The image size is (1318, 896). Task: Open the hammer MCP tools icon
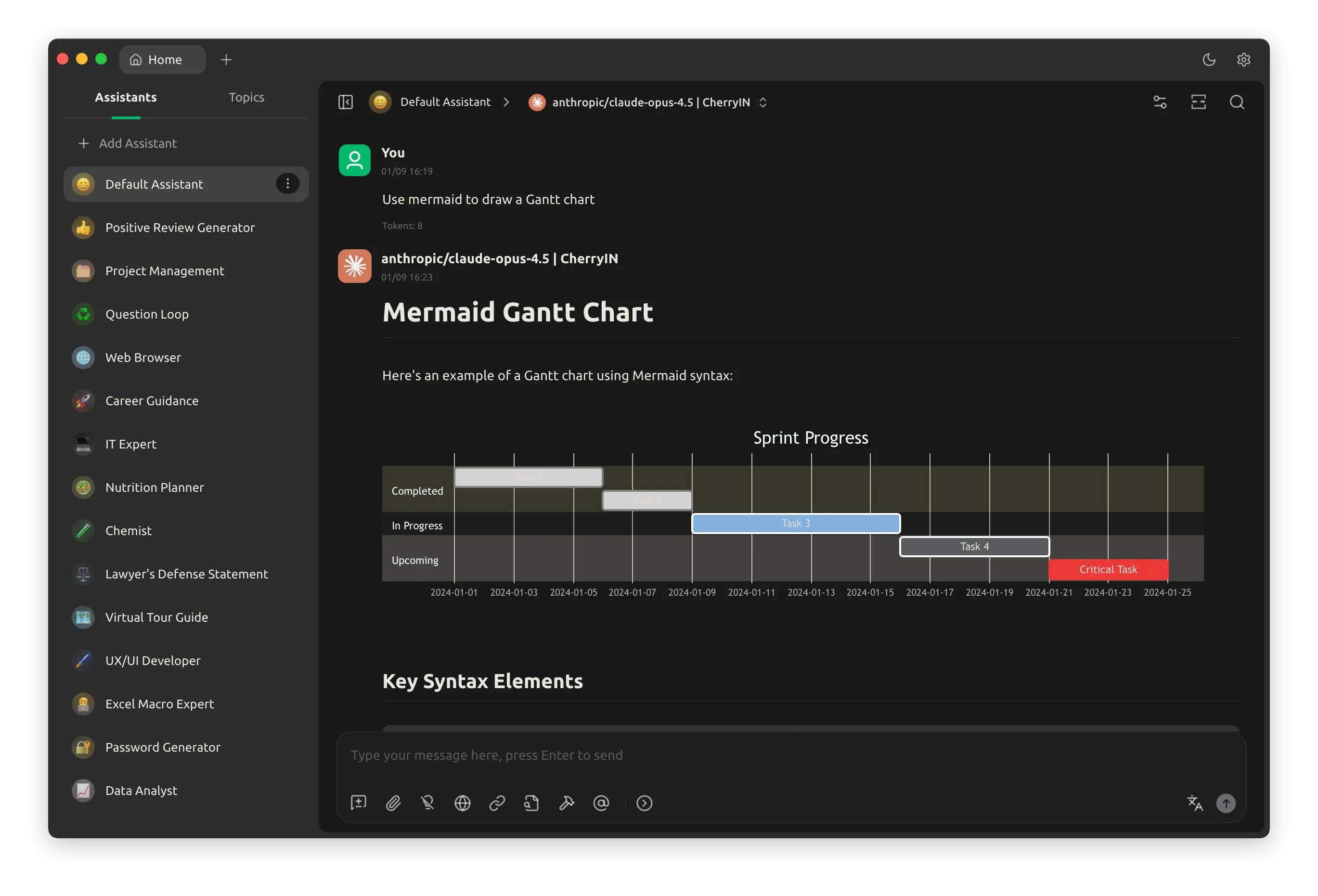point(566,803)
